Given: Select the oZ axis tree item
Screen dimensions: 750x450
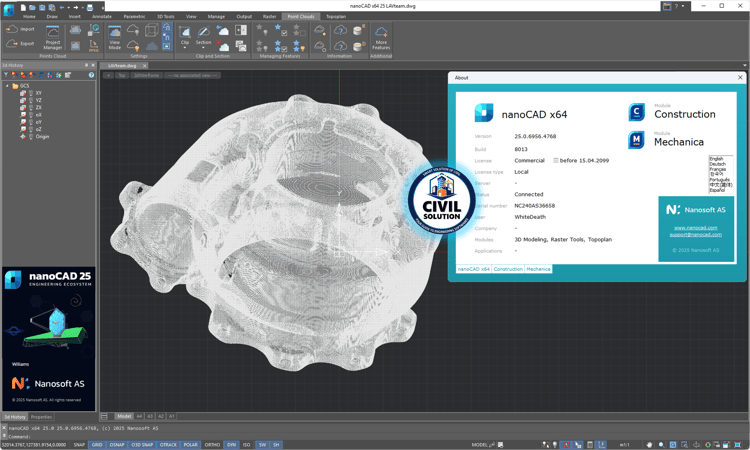Looking at the screenshot, I should click(x=39, y=129).
